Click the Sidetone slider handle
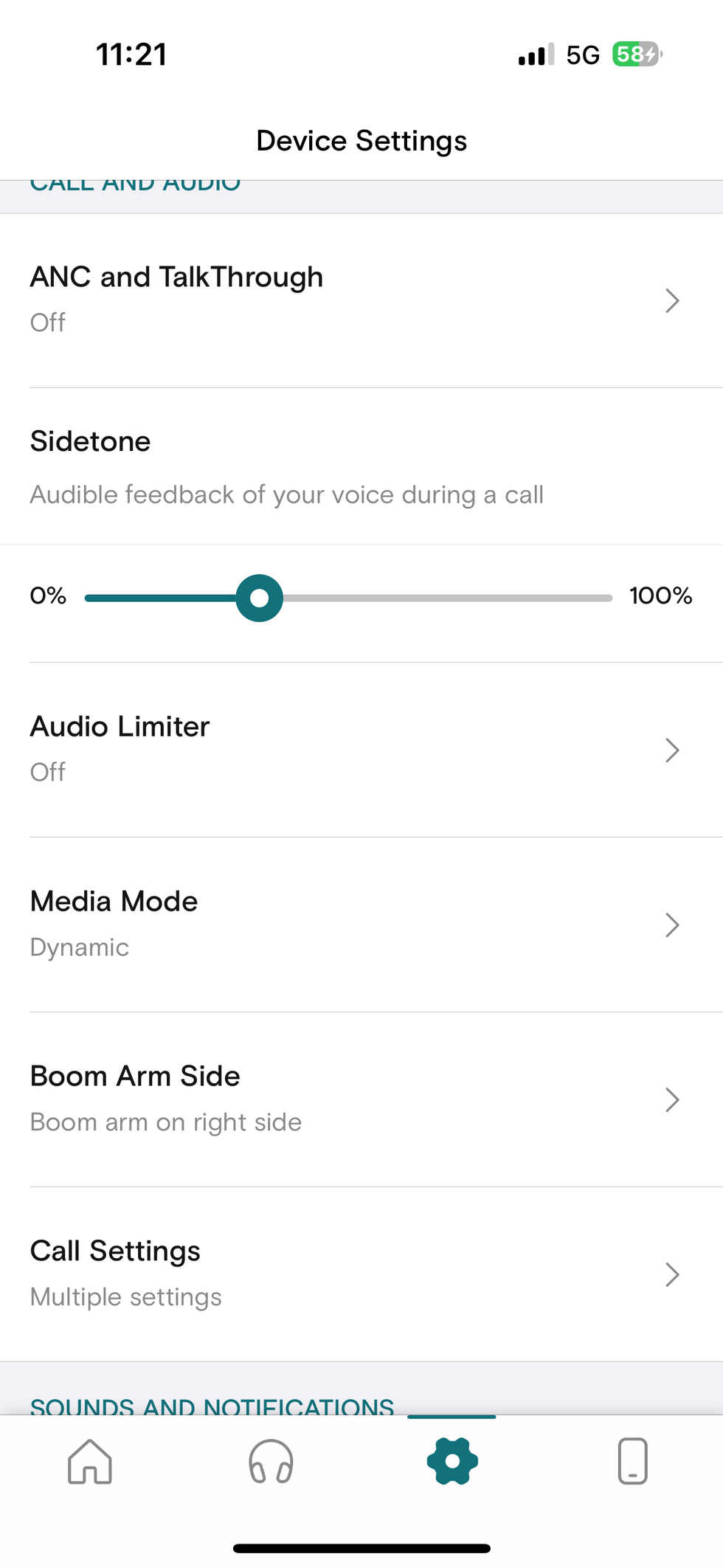This screenshot has height=1568, width=723. (x=260, y=598)
